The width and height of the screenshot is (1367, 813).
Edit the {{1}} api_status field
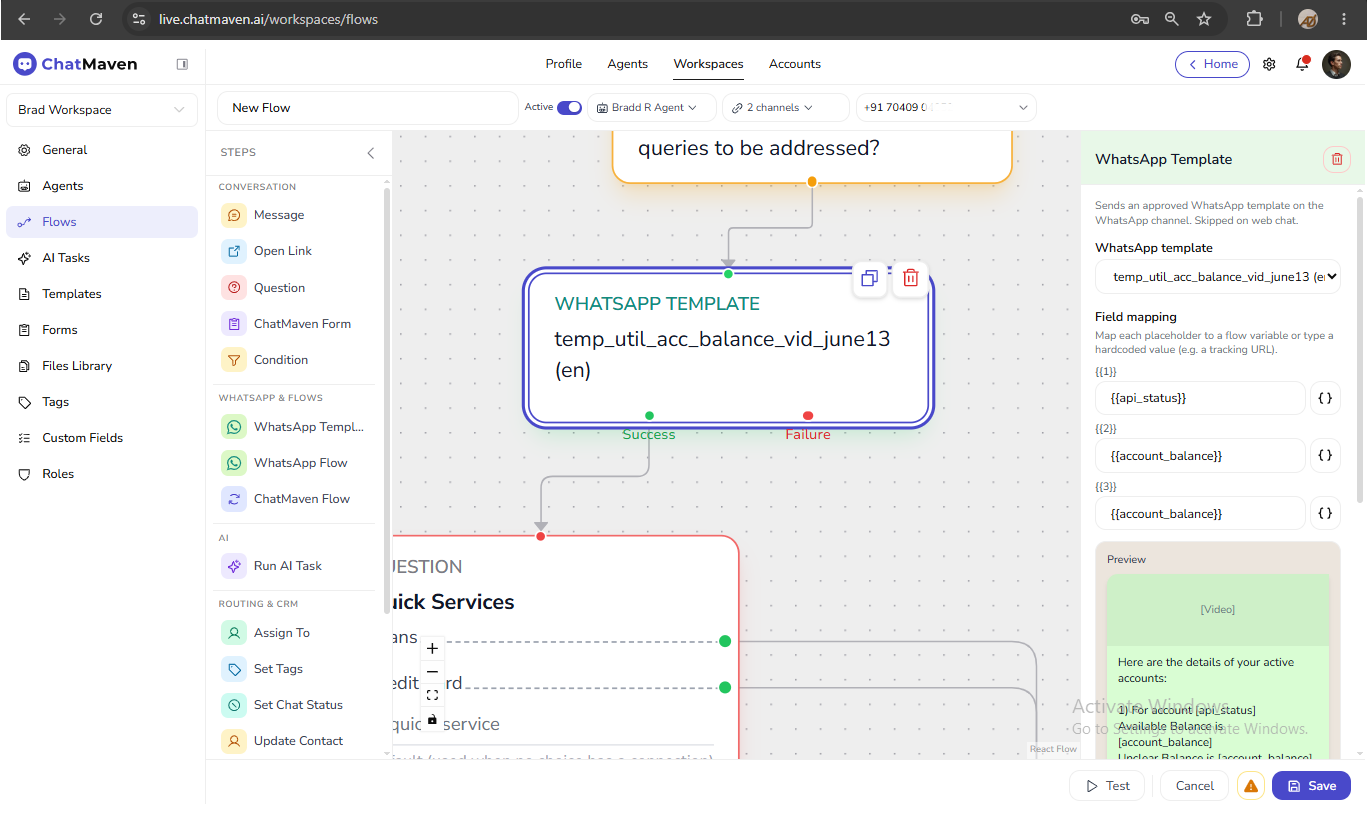[x=1200, y=398]
